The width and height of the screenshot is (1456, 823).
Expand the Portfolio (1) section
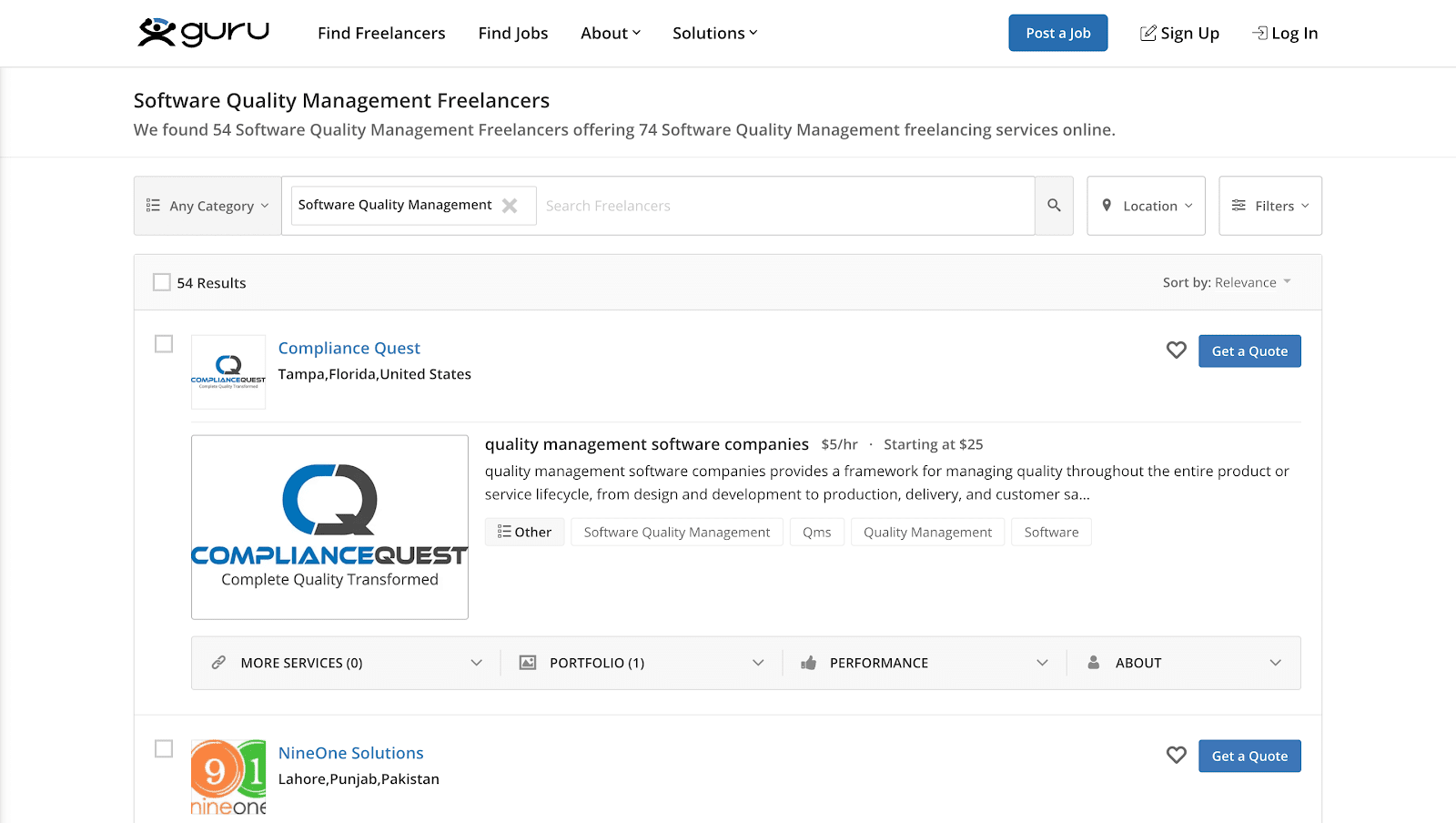coord(641,663)
